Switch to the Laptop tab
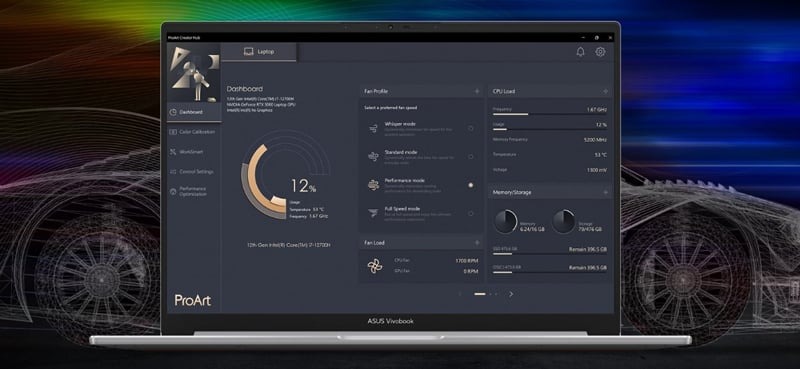 click(259, 52)
